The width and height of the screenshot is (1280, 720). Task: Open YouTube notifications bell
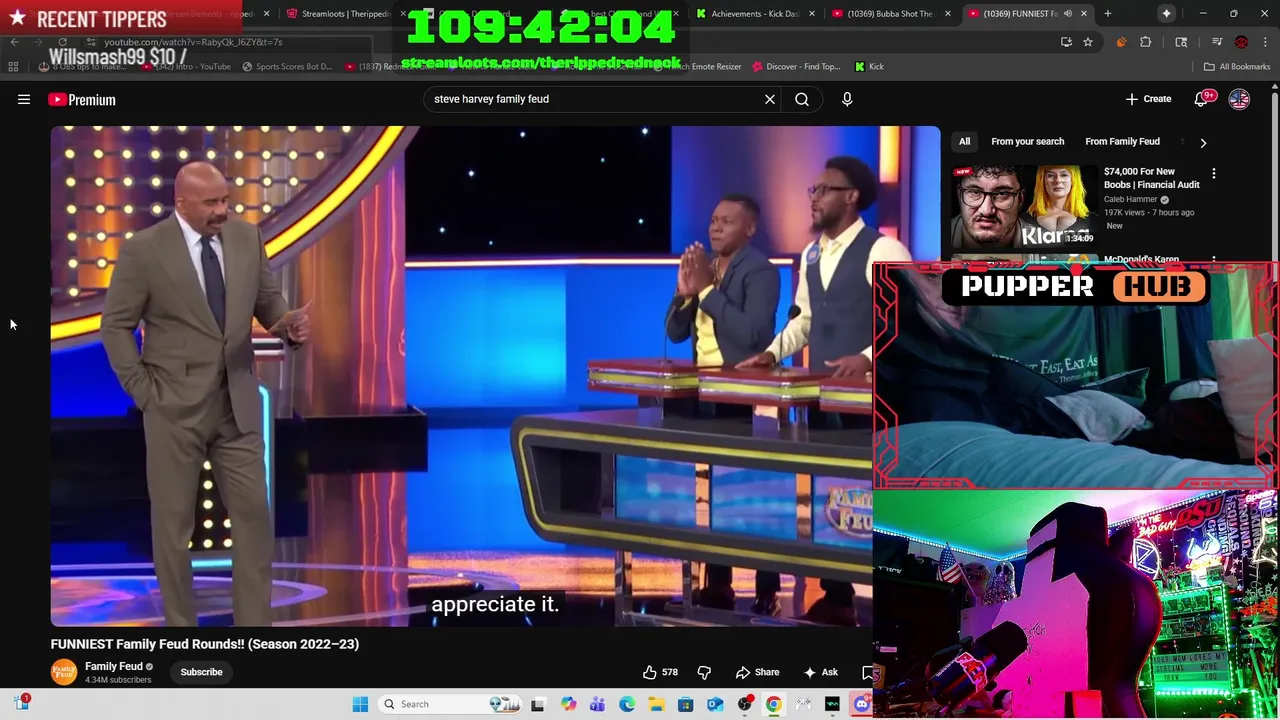pos(1201,99)
